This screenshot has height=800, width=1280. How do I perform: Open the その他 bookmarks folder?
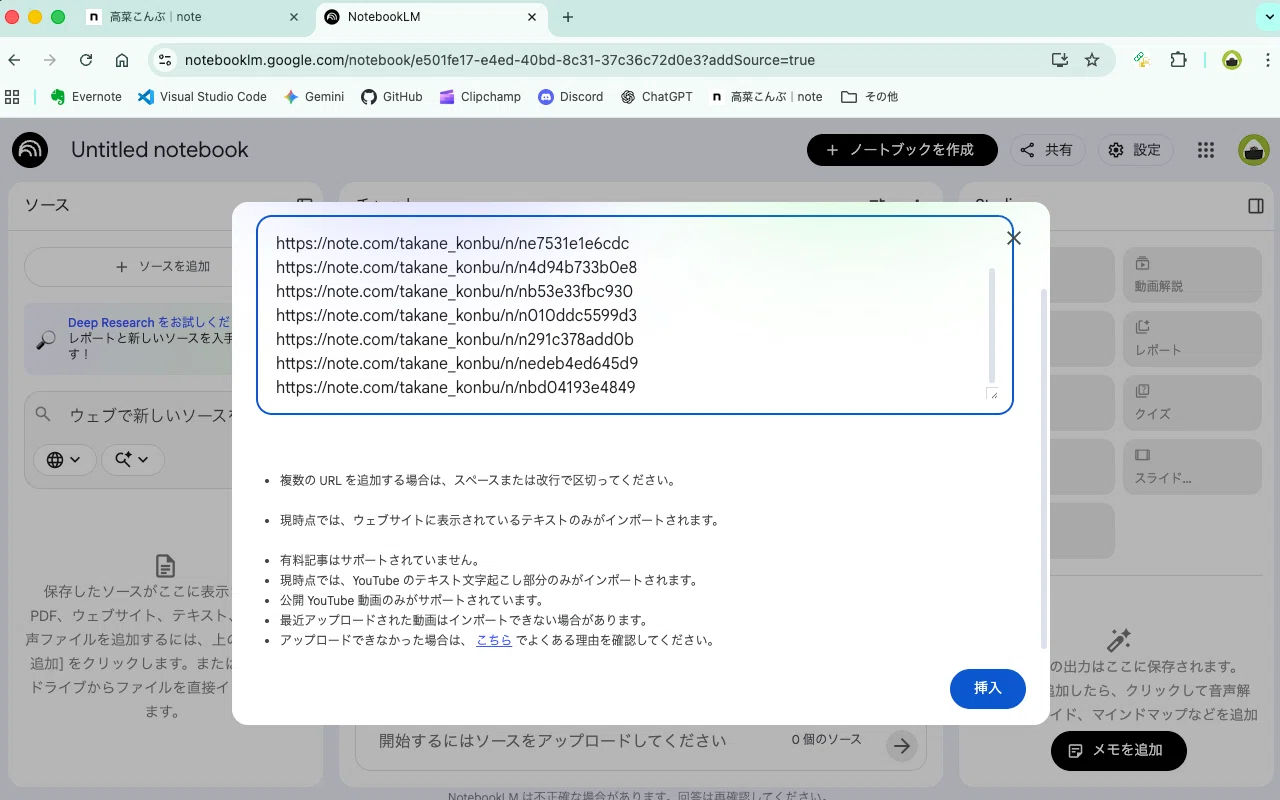(x=869, y=97)
